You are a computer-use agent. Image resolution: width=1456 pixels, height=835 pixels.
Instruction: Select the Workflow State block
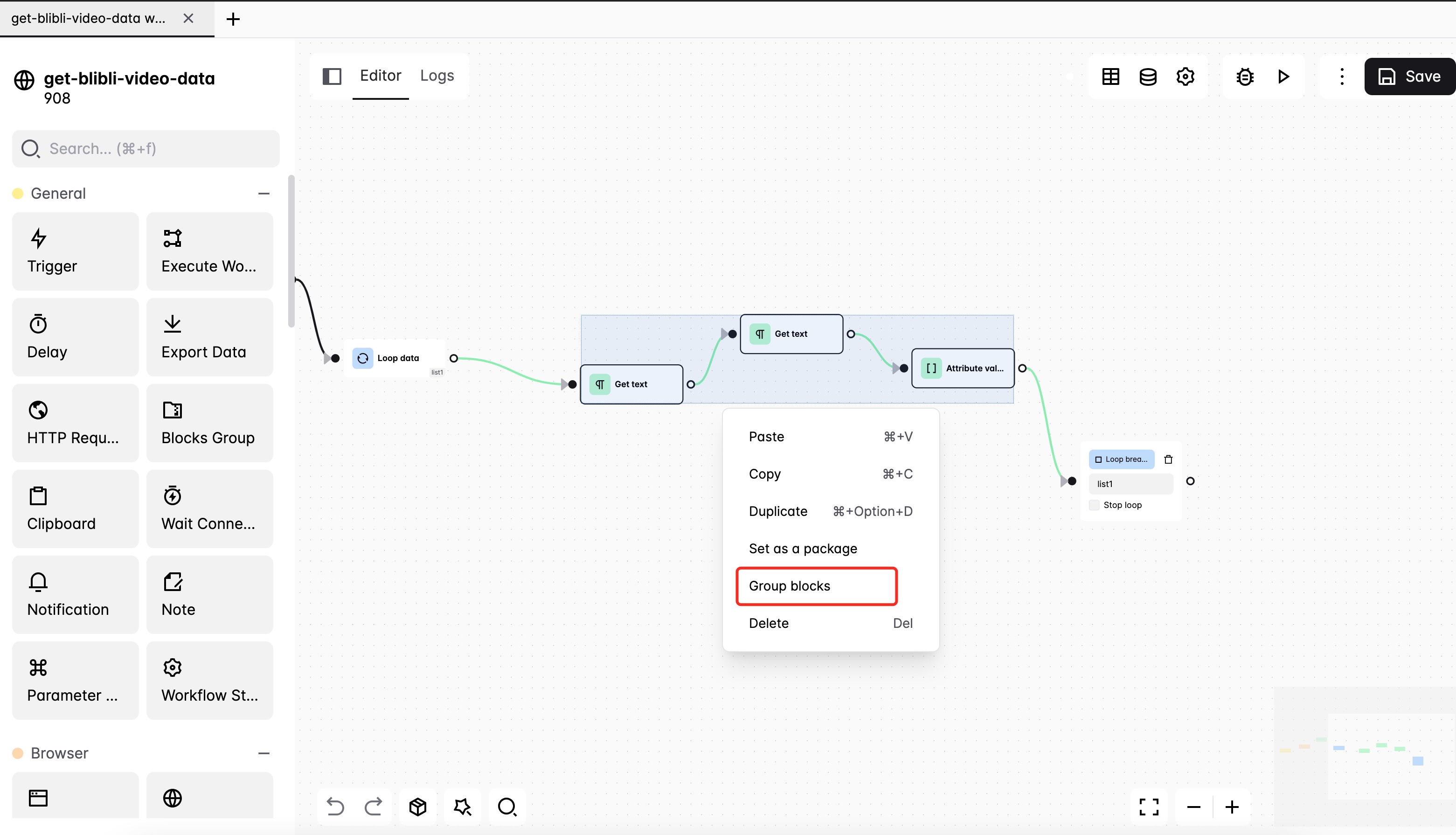click(210, 681)
